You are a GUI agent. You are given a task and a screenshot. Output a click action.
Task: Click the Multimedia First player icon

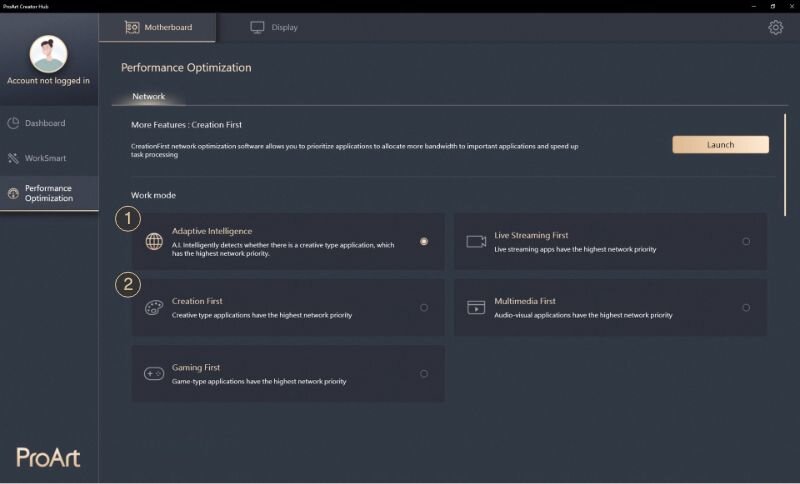pos(476,308)
